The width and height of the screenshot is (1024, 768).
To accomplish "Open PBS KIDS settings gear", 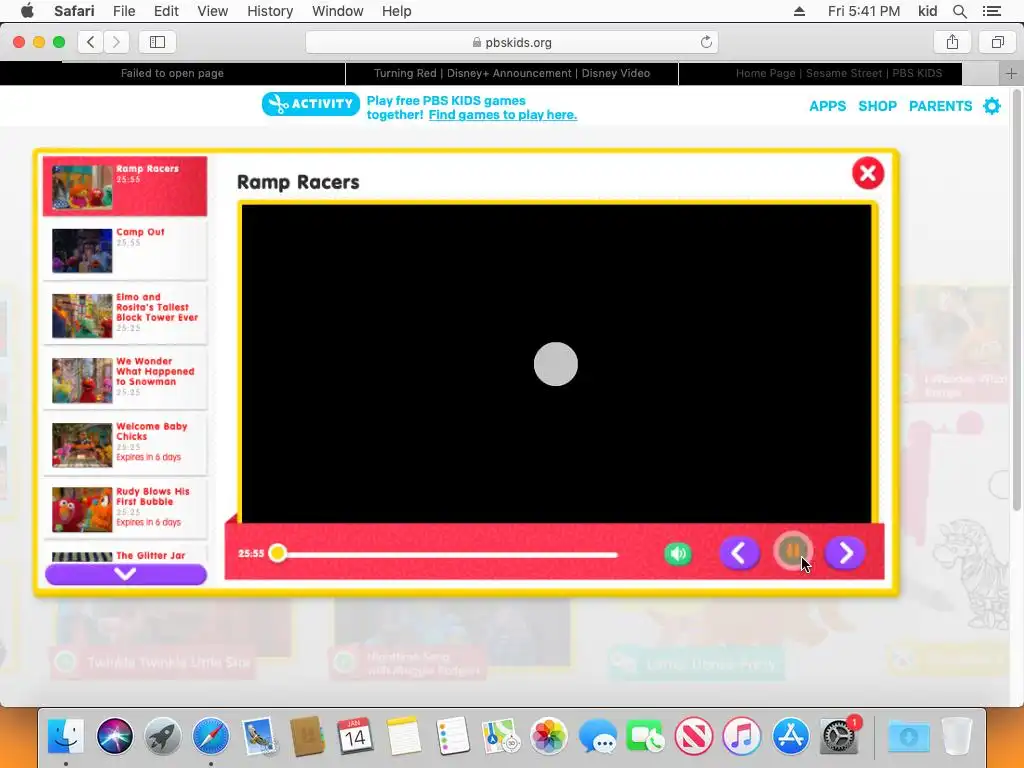I will tap(991, 106).
